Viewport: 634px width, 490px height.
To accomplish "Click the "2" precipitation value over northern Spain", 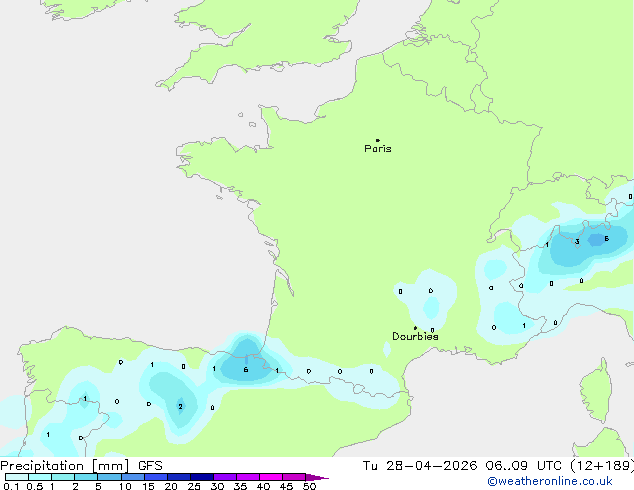I will [180, 406].
